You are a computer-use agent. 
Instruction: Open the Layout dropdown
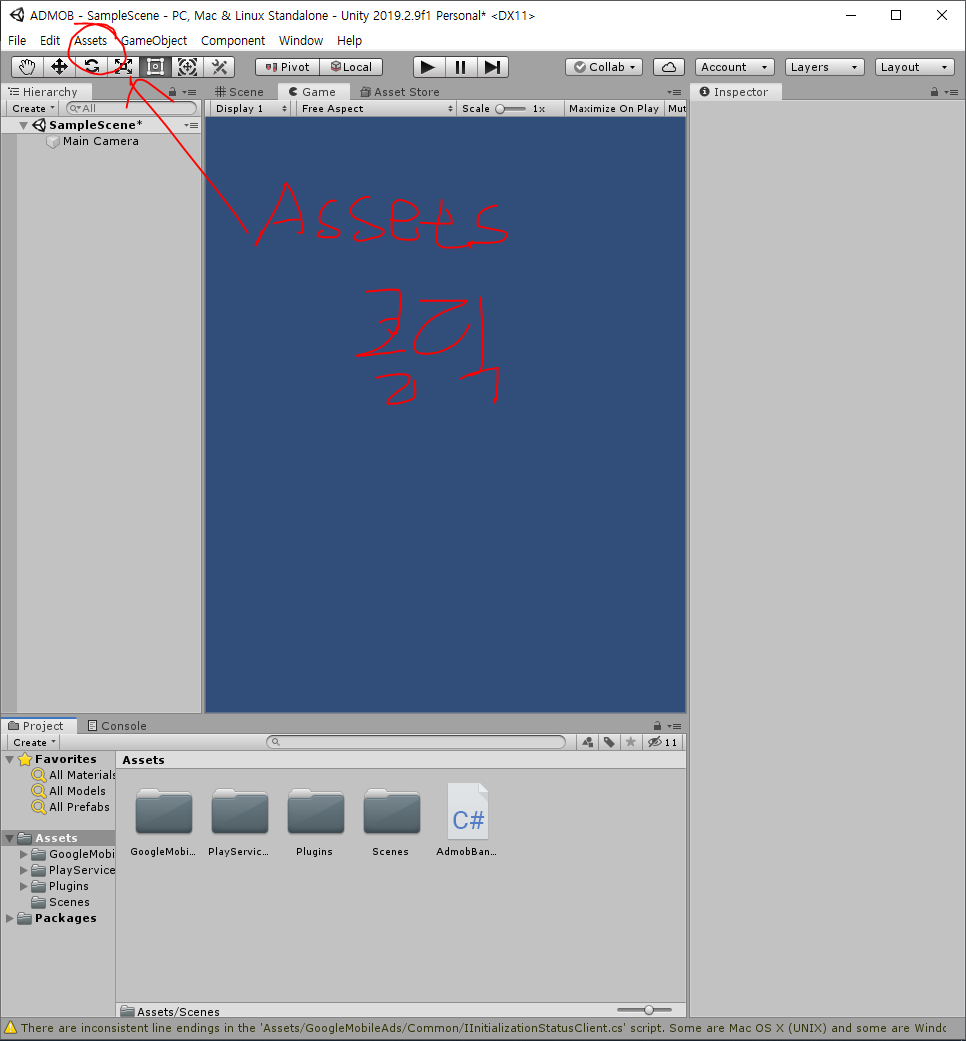pos(914,67)
